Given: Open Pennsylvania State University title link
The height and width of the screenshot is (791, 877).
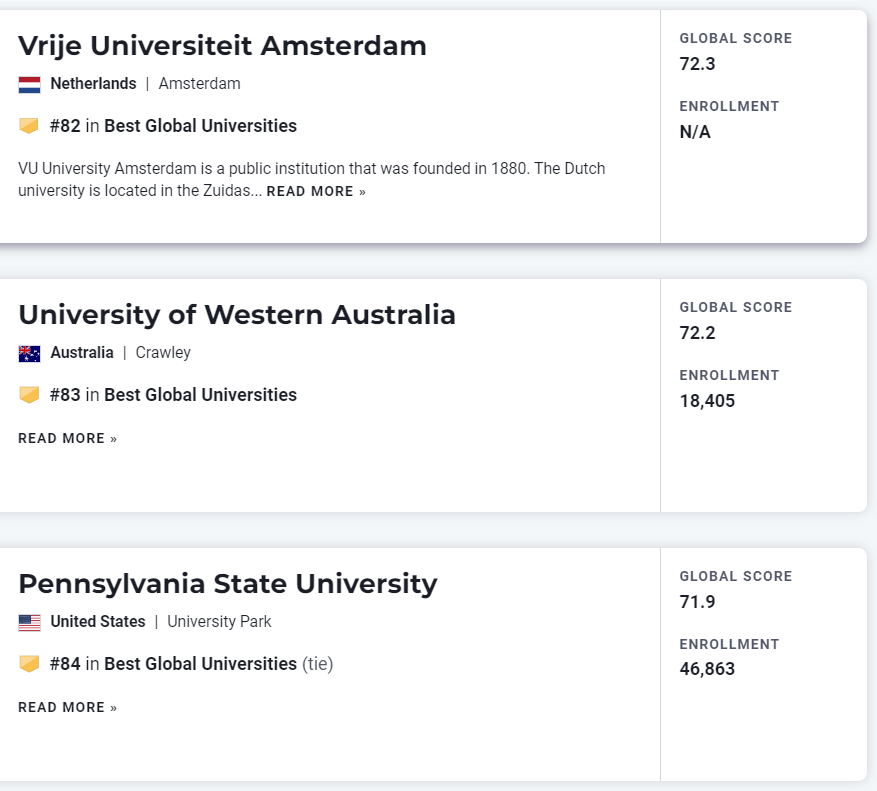Looking at the screenshot, I should pos(228,584).
